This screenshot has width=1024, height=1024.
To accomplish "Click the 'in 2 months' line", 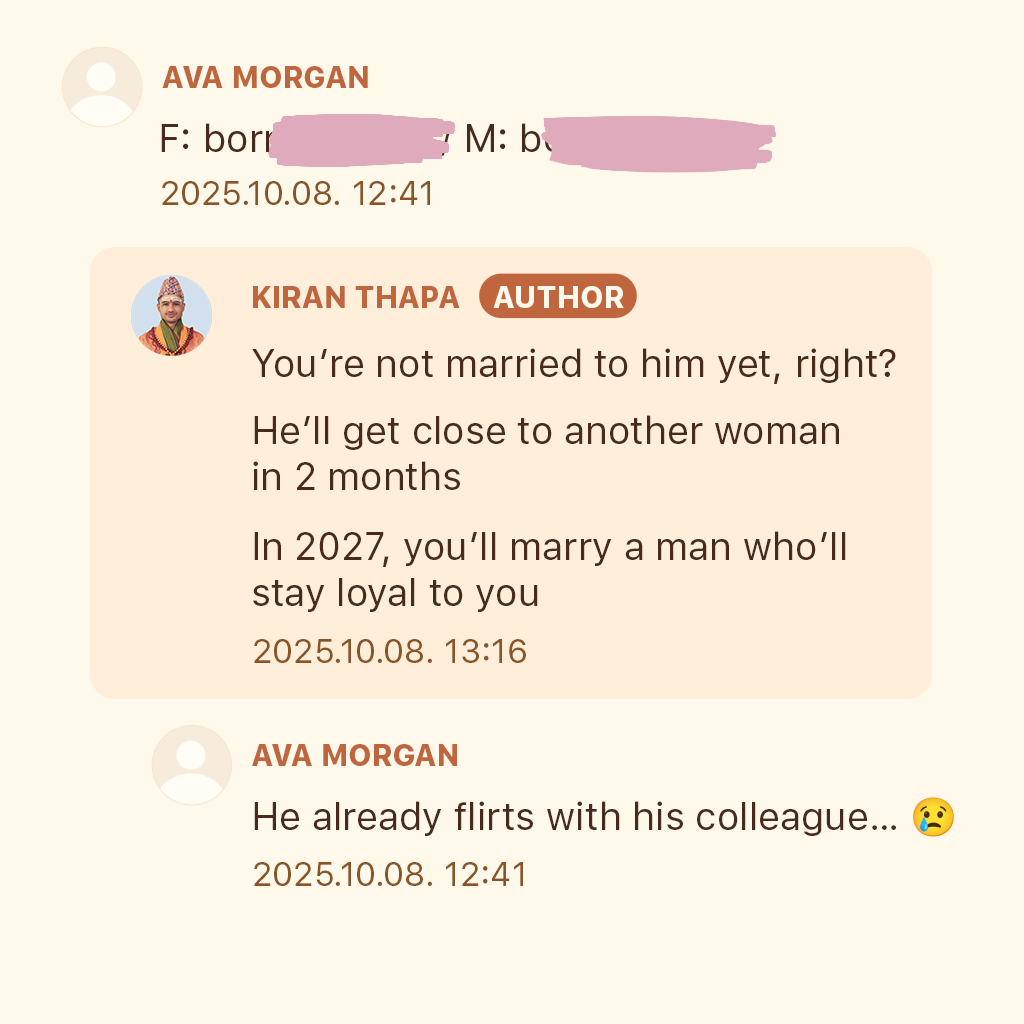I will click(x=357, y=477).
